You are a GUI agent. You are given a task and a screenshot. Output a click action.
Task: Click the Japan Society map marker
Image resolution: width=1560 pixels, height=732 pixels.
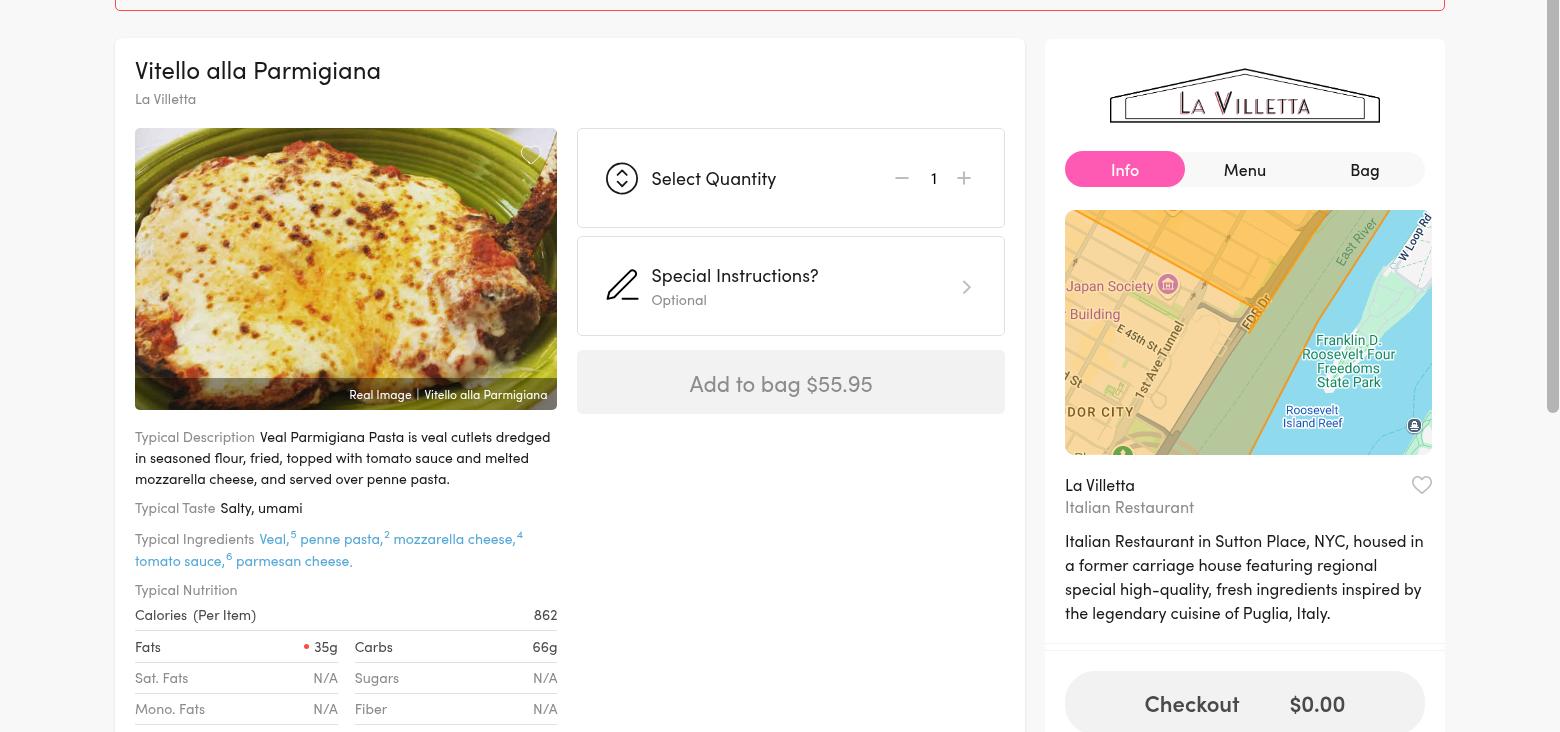pos(1167,285)
